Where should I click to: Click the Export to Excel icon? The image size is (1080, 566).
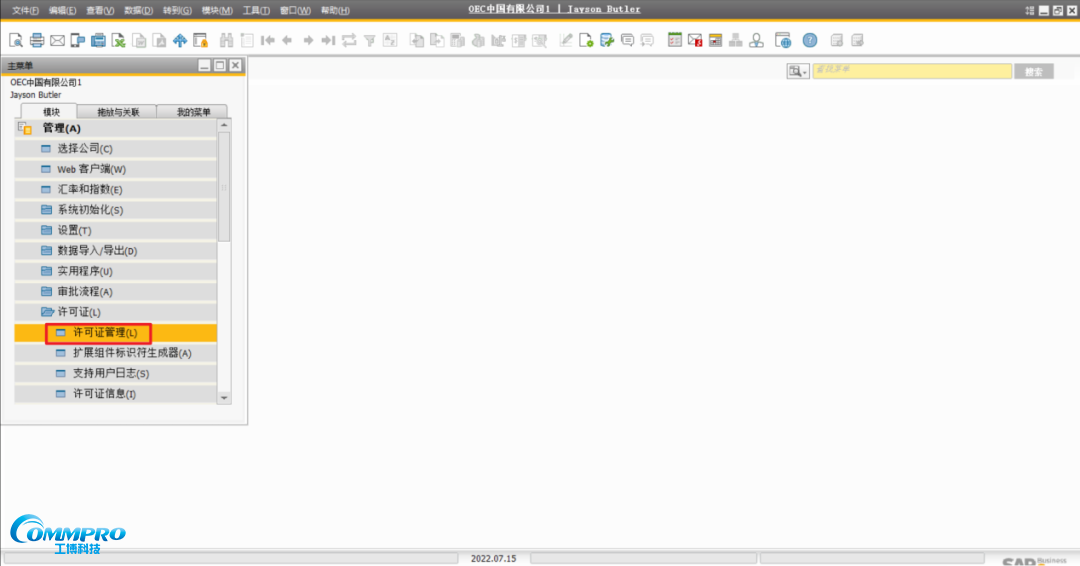(x=119, y=41)
